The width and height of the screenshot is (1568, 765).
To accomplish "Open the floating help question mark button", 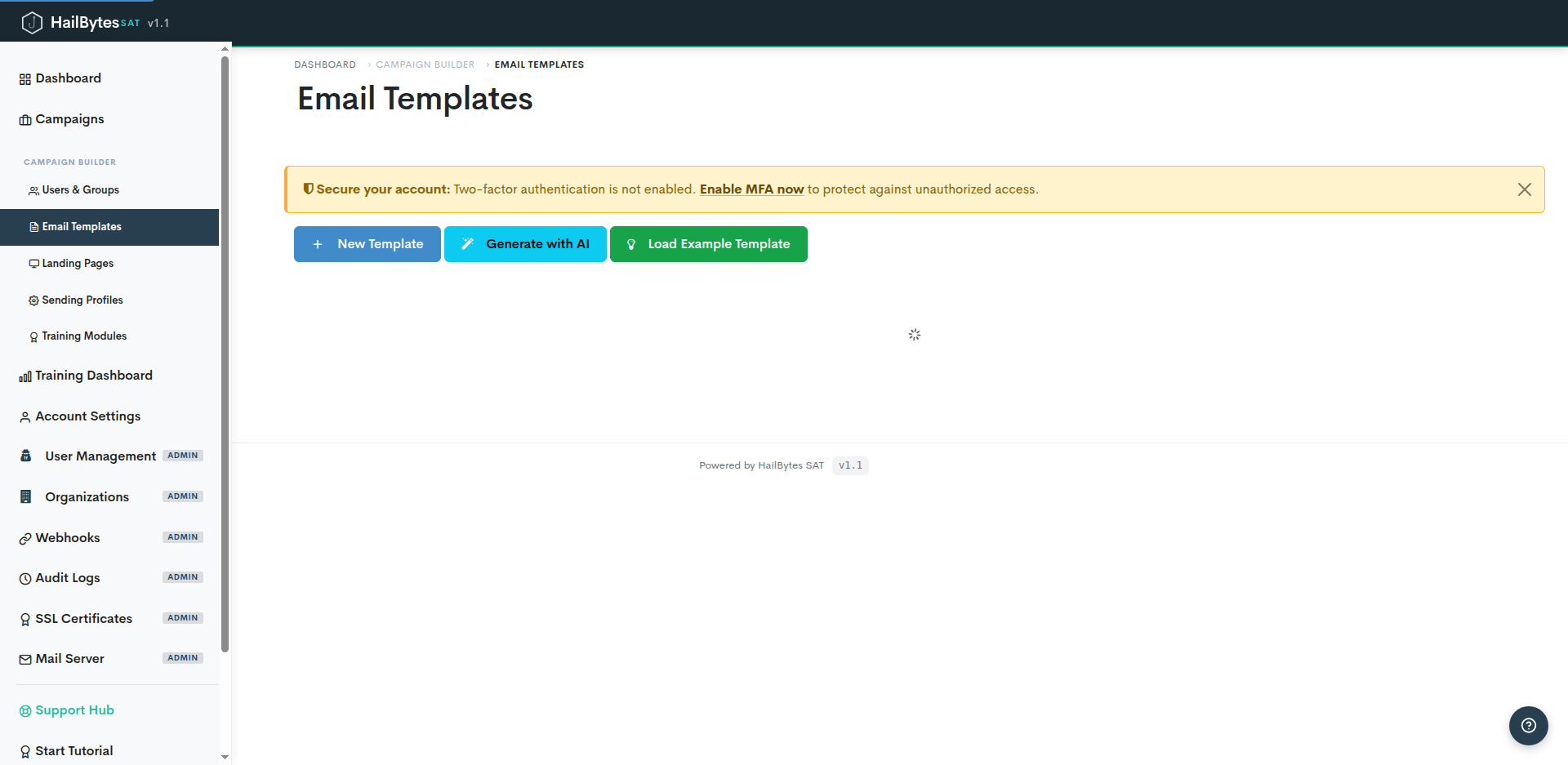I will (x=1528, y=725).
